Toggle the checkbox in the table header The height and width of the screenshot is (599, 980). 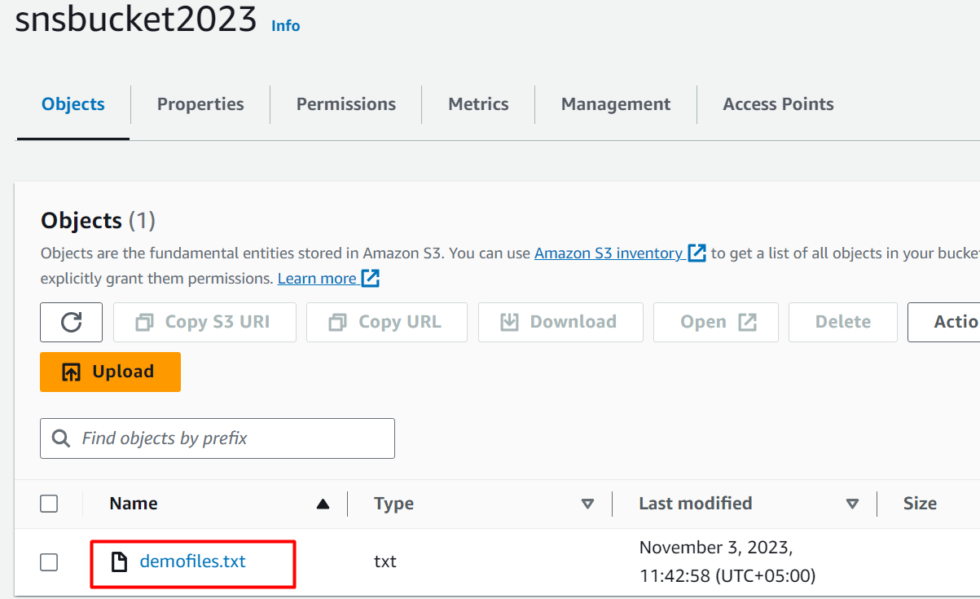(49, 503)
